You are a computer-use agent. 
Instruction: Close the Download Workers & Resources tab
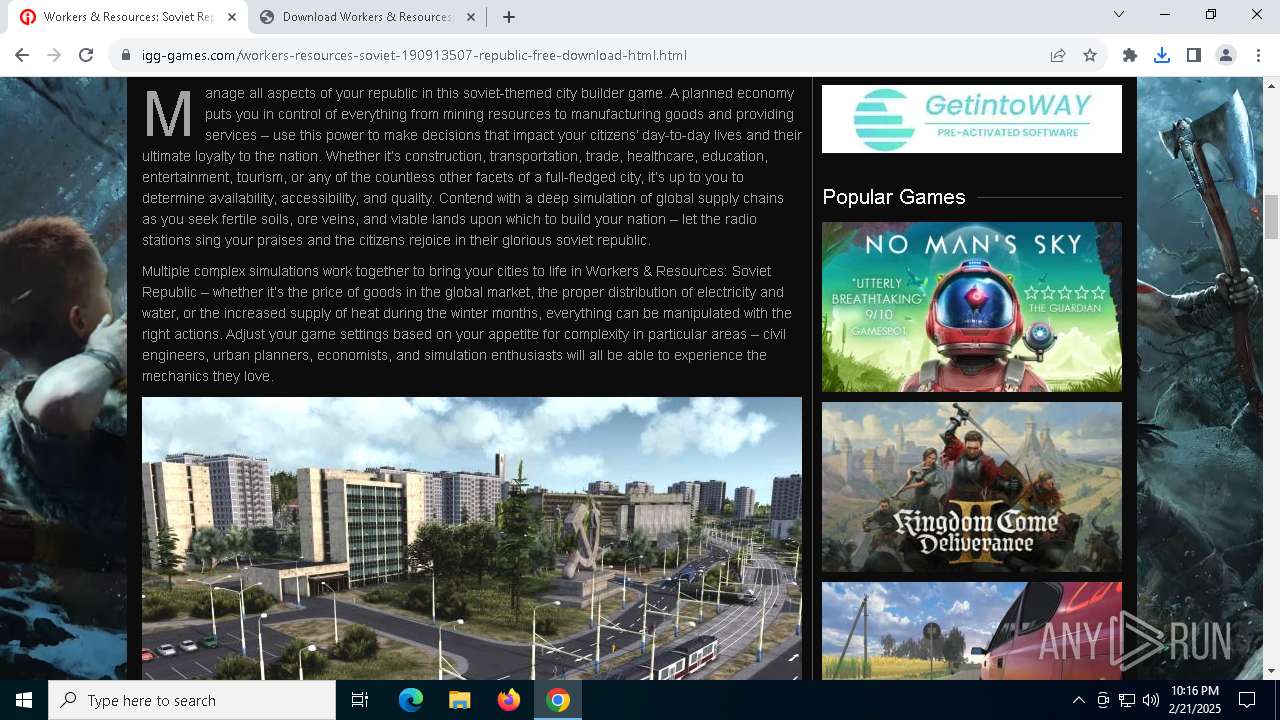[x=469, y=17]
